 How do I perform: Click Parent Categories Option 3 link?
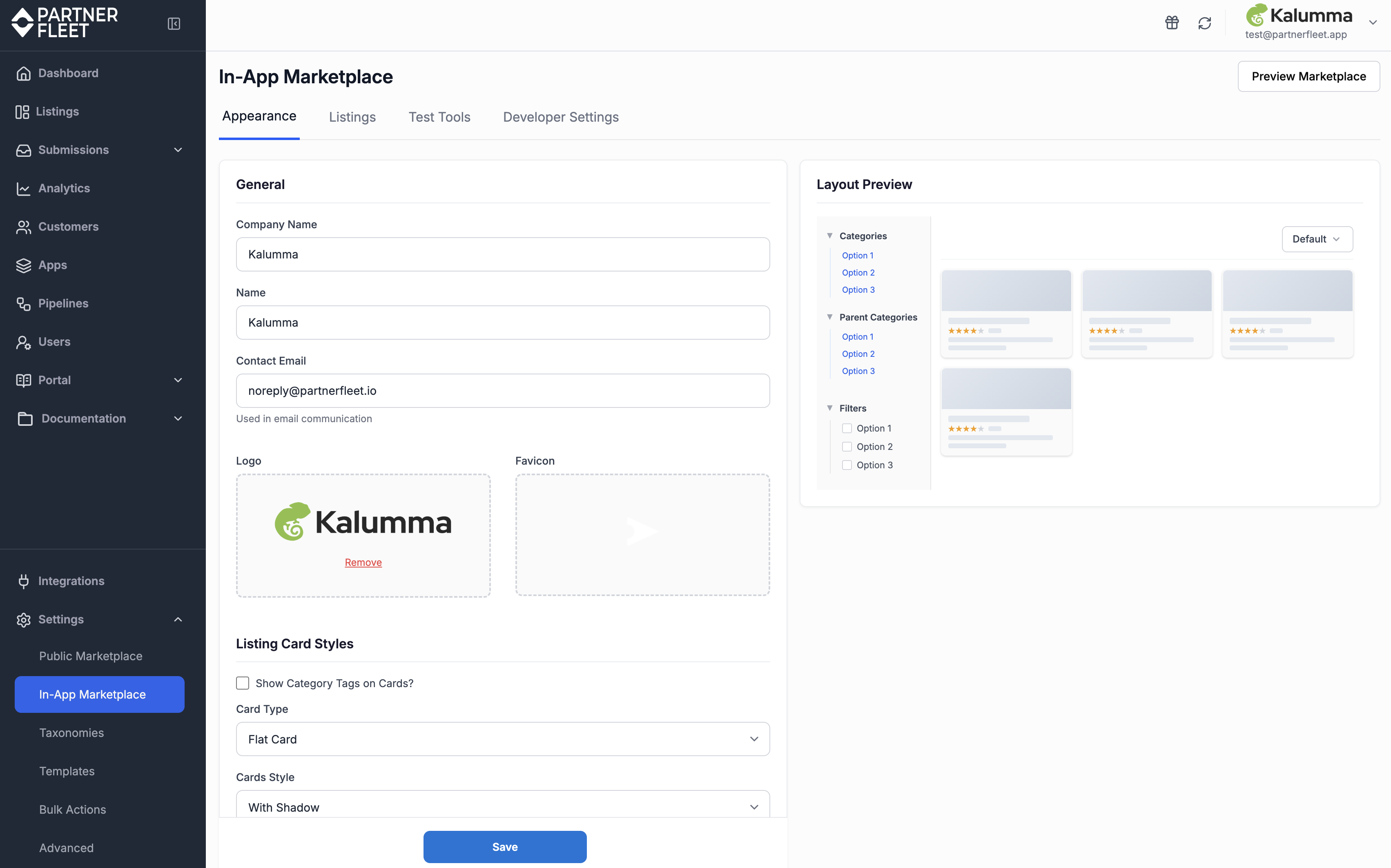pyautogui.click(x=858, y=372)
